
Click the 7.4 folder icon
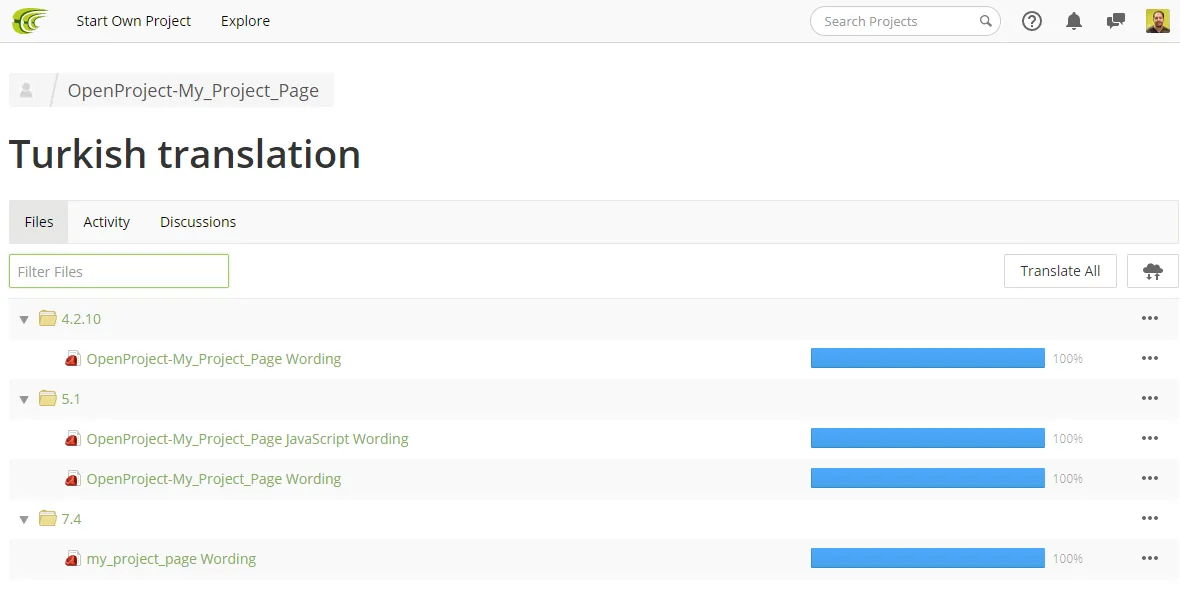(x=47, y=518)
